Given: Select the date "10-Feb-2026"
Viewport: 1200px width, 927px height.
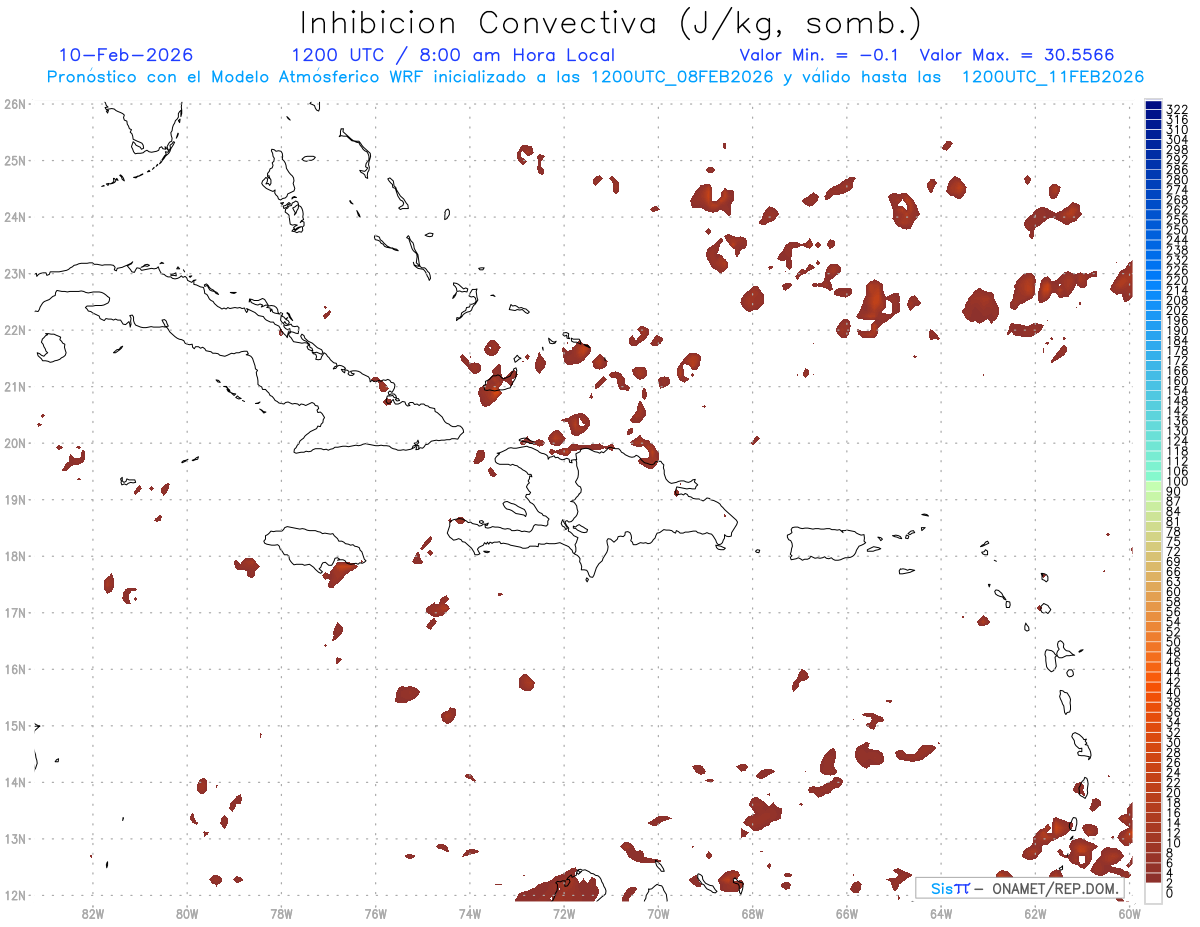Looking at the screenshot, I should [x=126, y=55].
